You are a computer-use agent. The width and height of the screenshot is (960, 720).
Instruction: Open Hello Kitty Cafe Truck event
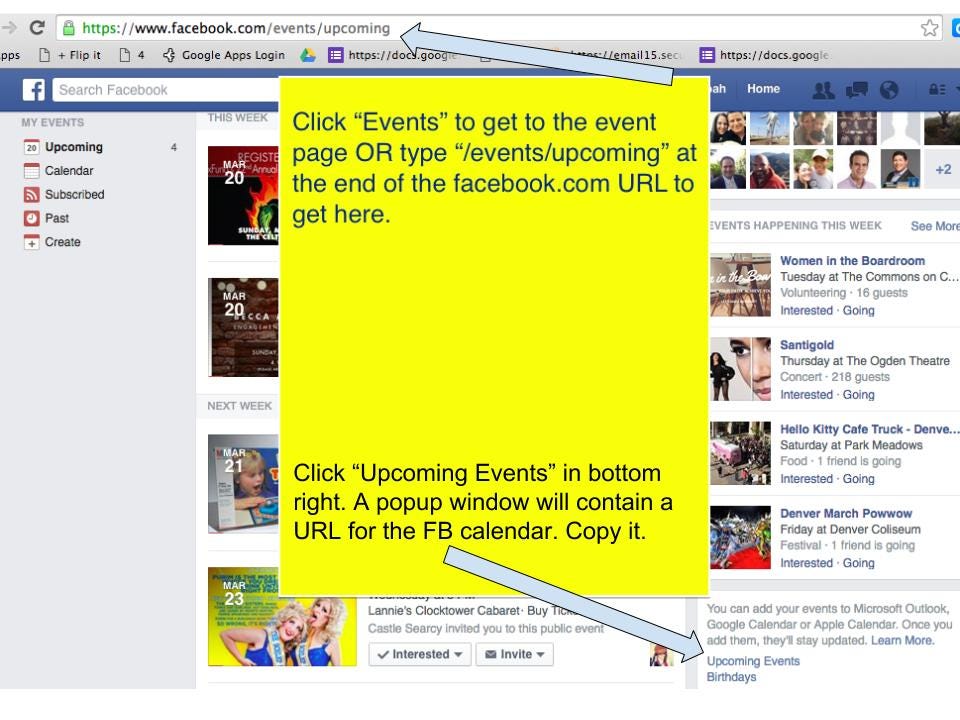click(x=869, y=429)
